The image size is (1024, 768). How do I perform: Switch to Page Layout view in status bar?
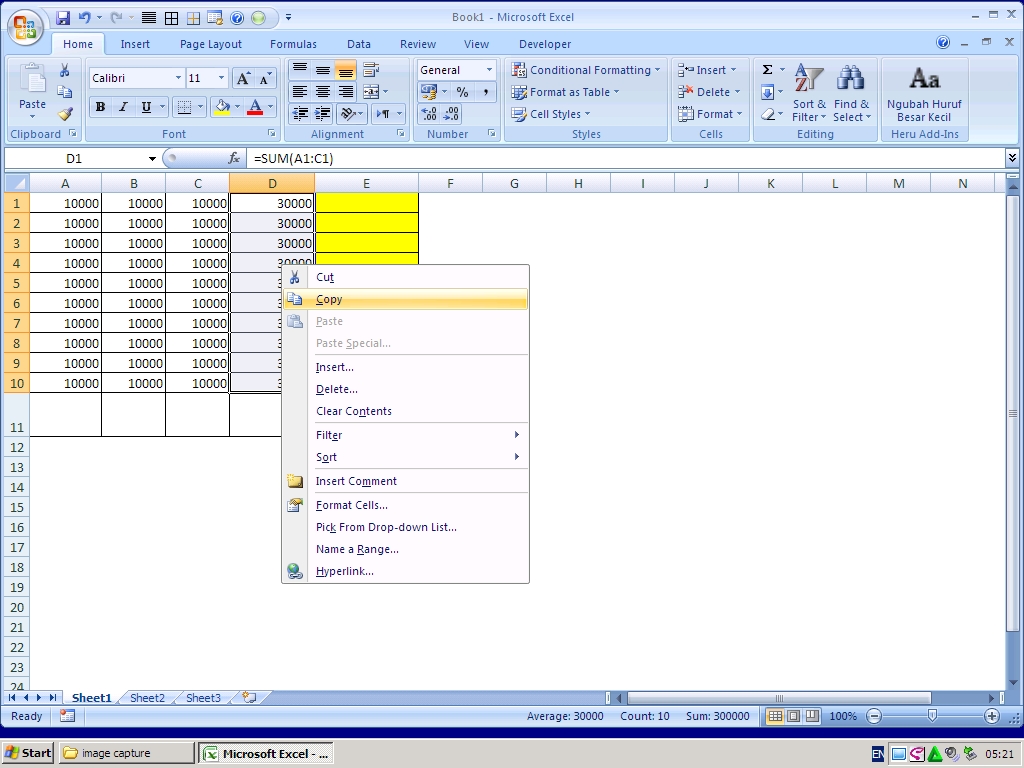pos(793,716)
